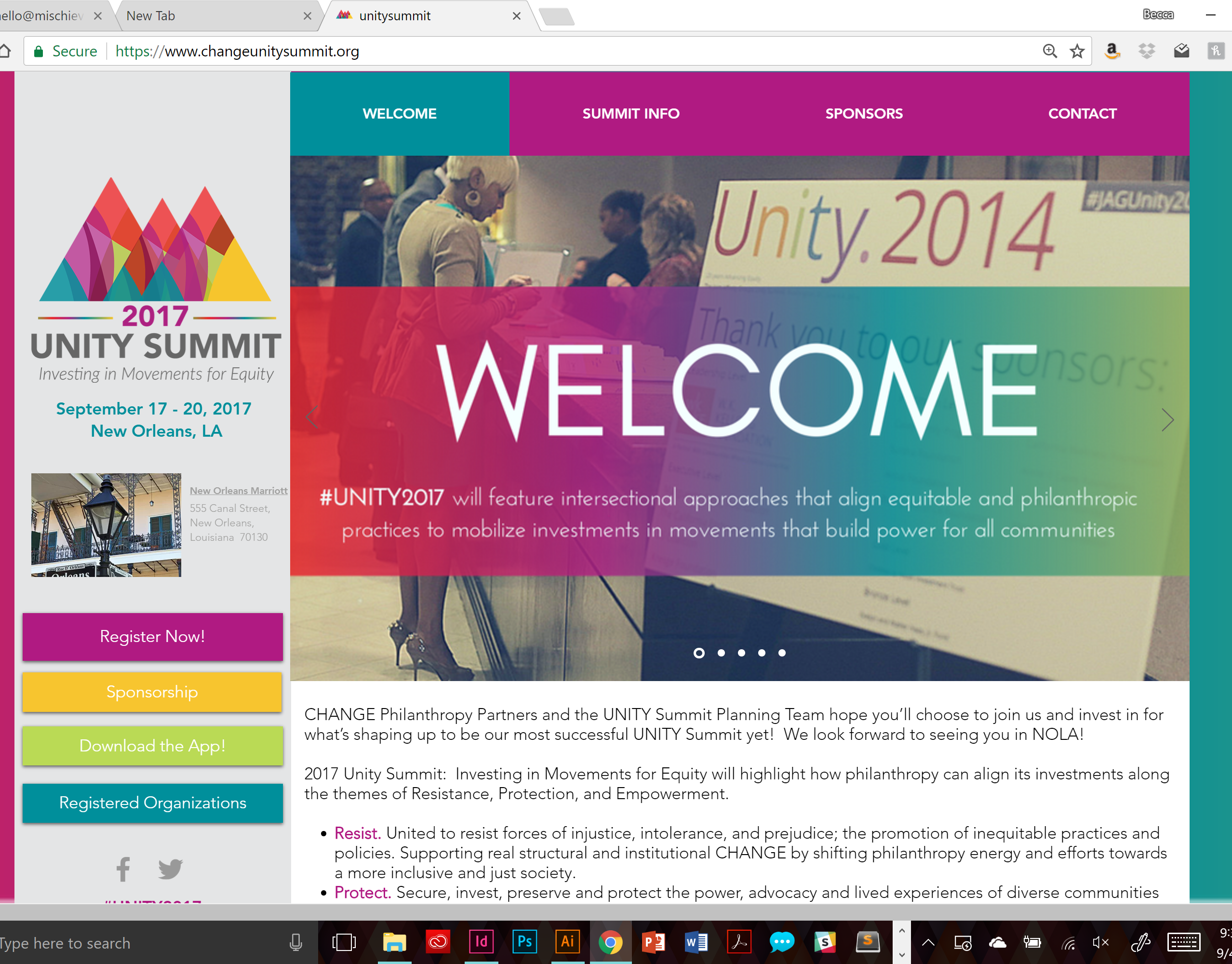Select the fifth slideshow indicator dot

782,653
